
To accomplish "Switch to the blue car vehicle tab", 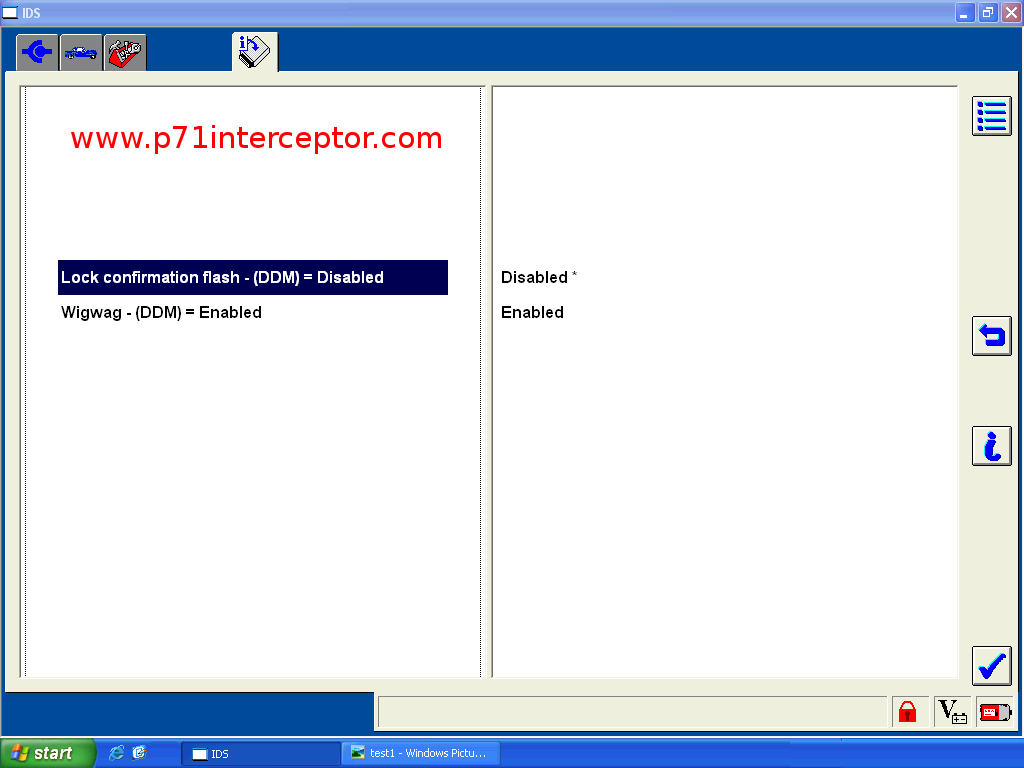I will click(x=81, y=52).
